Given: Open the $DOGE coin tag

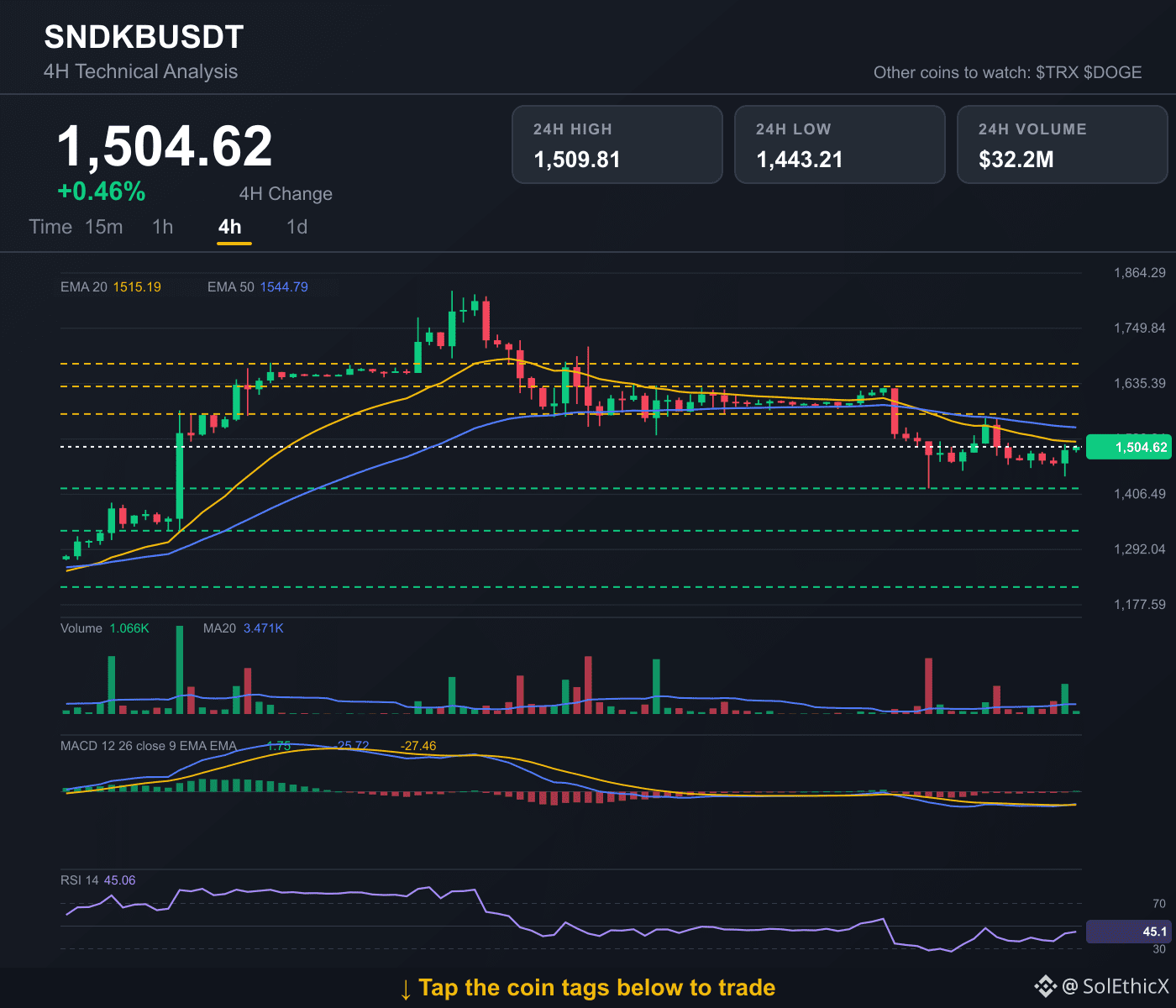Looking at the screenshot, I should tap(1113, 72).
